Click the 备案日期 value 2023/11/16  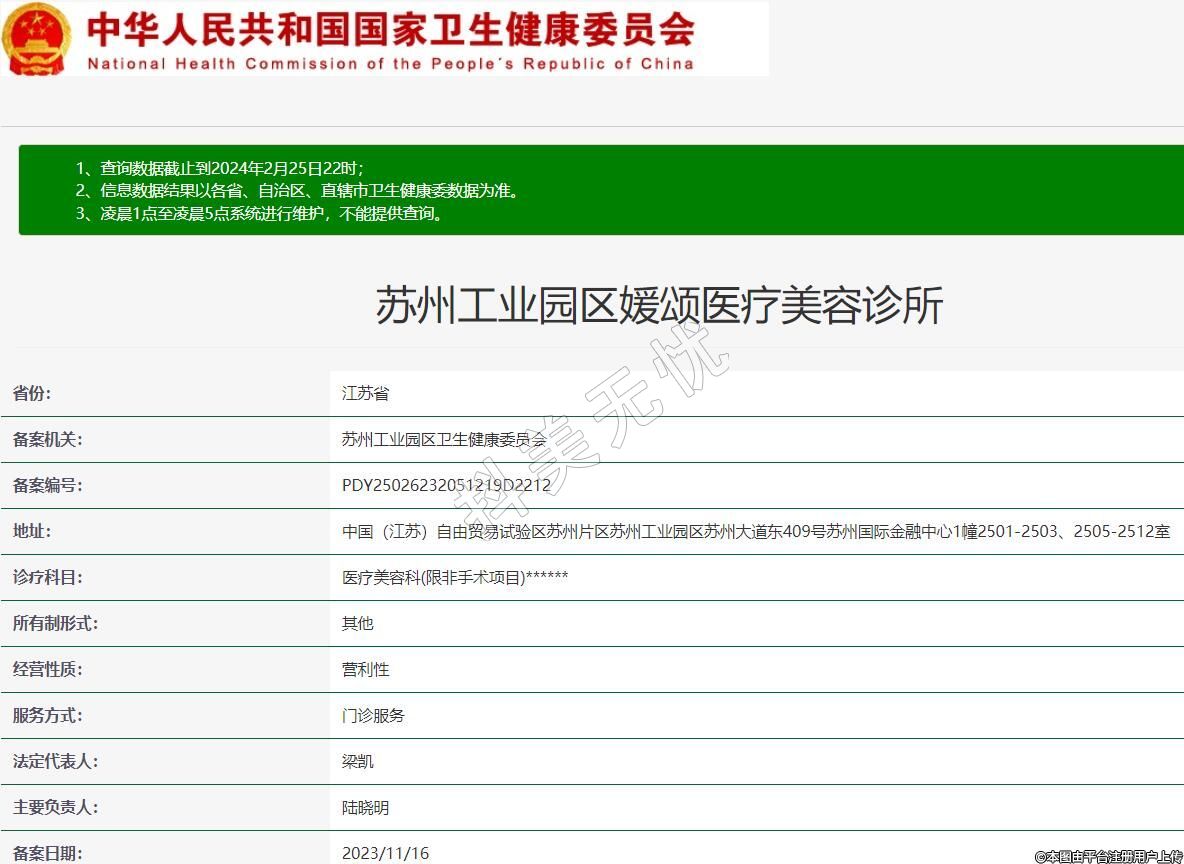[x=385, y=853]
